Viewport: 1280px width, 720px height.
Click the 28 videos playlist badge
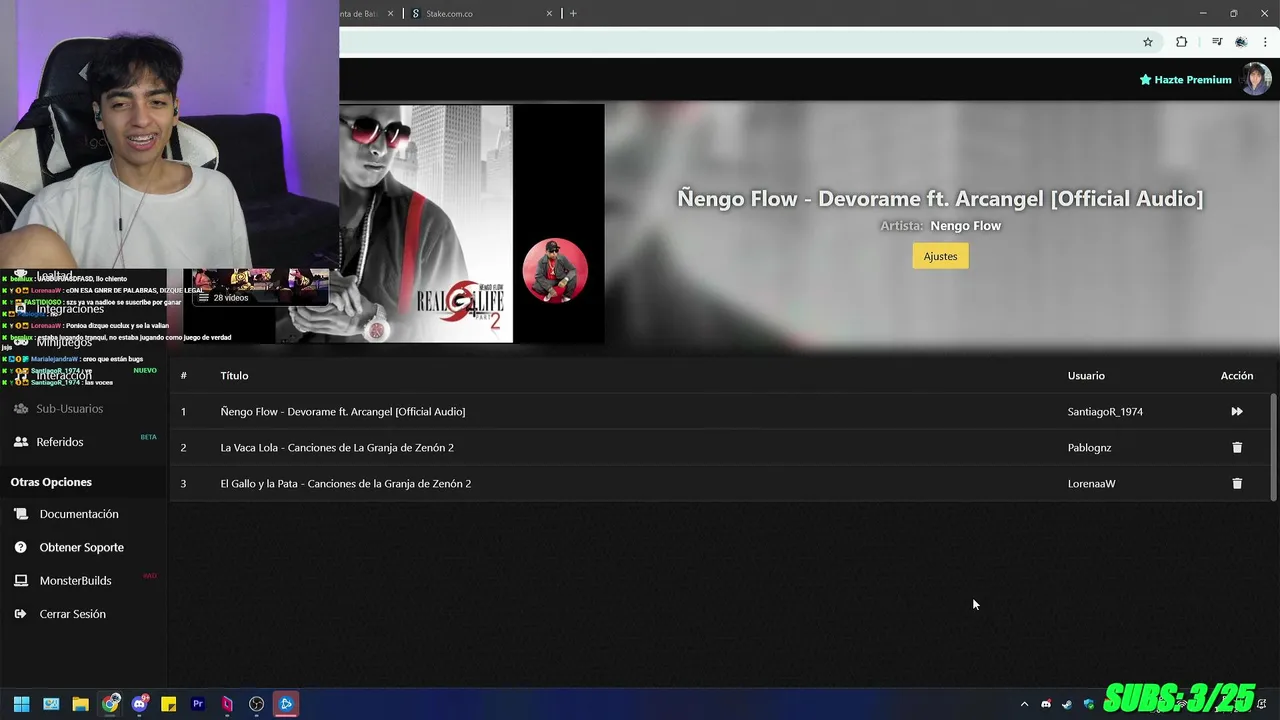[223, 297]
